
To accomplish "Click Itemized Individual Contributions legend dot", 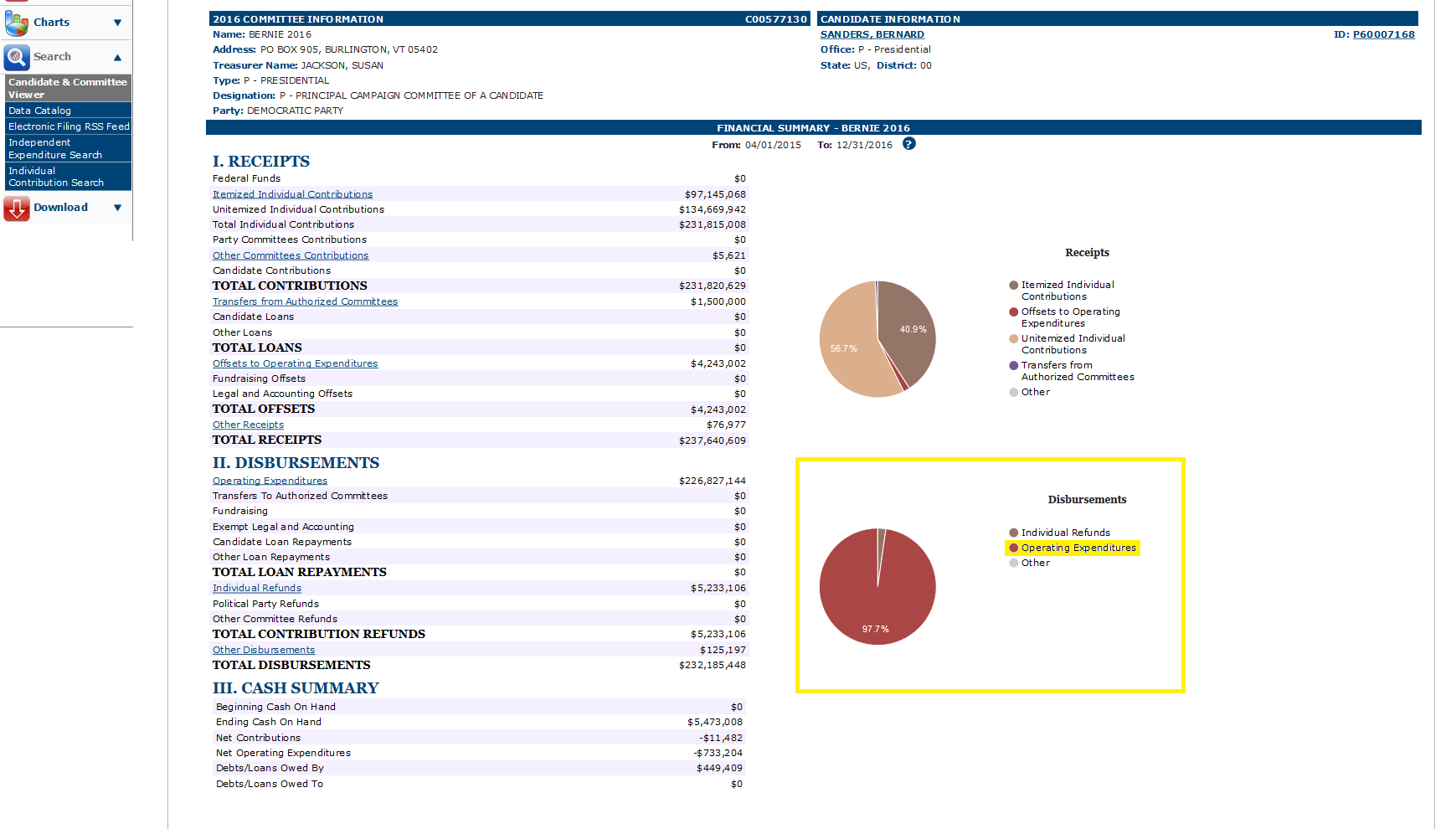I will coord(1013,285).
